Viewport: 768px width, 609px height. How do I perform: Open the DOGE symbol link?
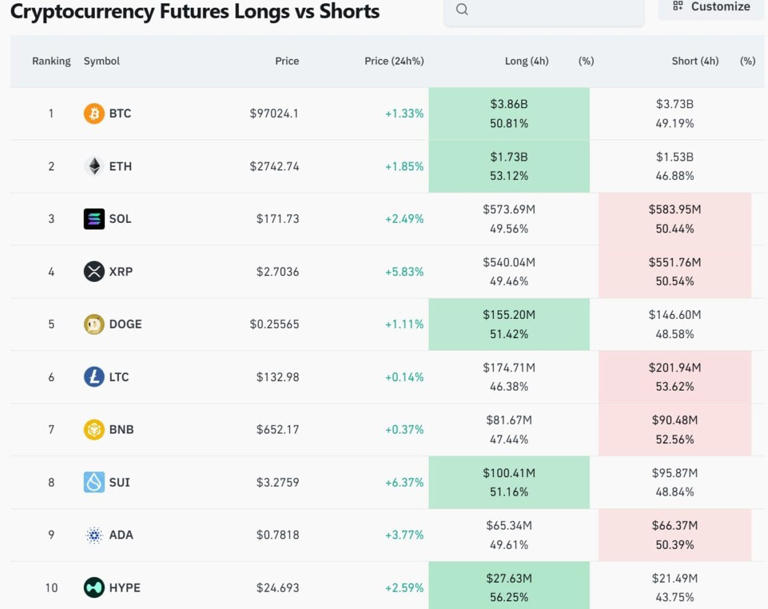point(125,324)
